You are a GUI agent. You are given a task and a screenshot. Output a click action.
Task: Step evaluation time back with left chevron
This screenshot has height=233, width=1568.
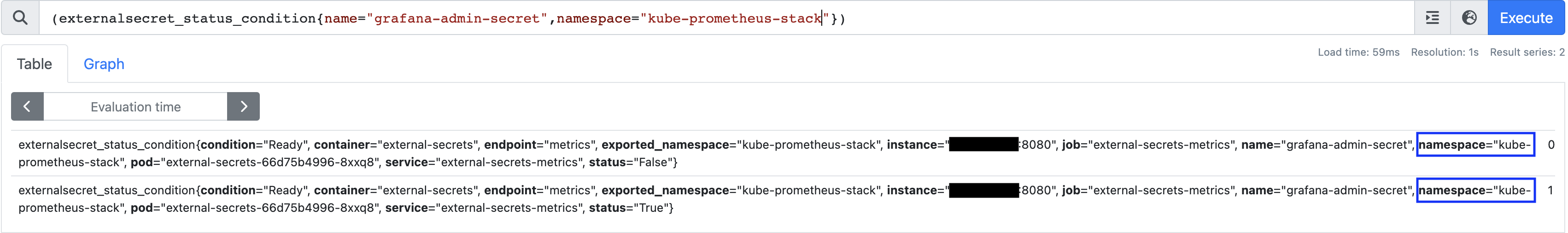pyautogui.click(x=27, y=106)
